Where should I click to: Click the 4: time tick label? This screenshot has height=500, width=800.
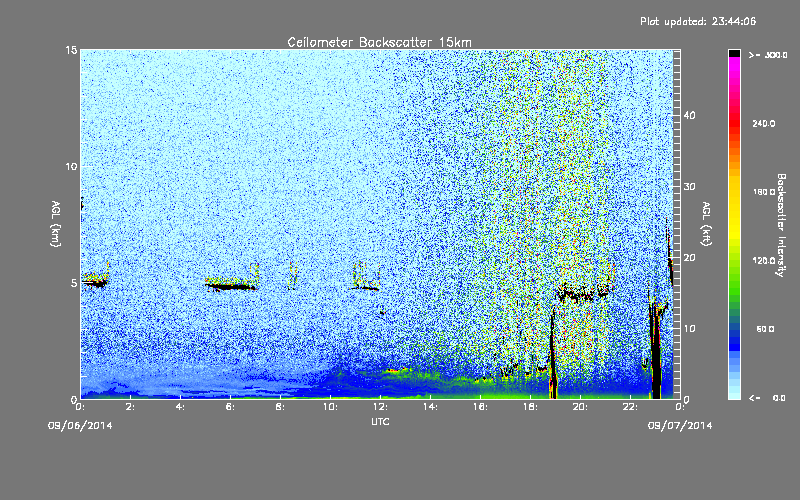pos(180,407)
